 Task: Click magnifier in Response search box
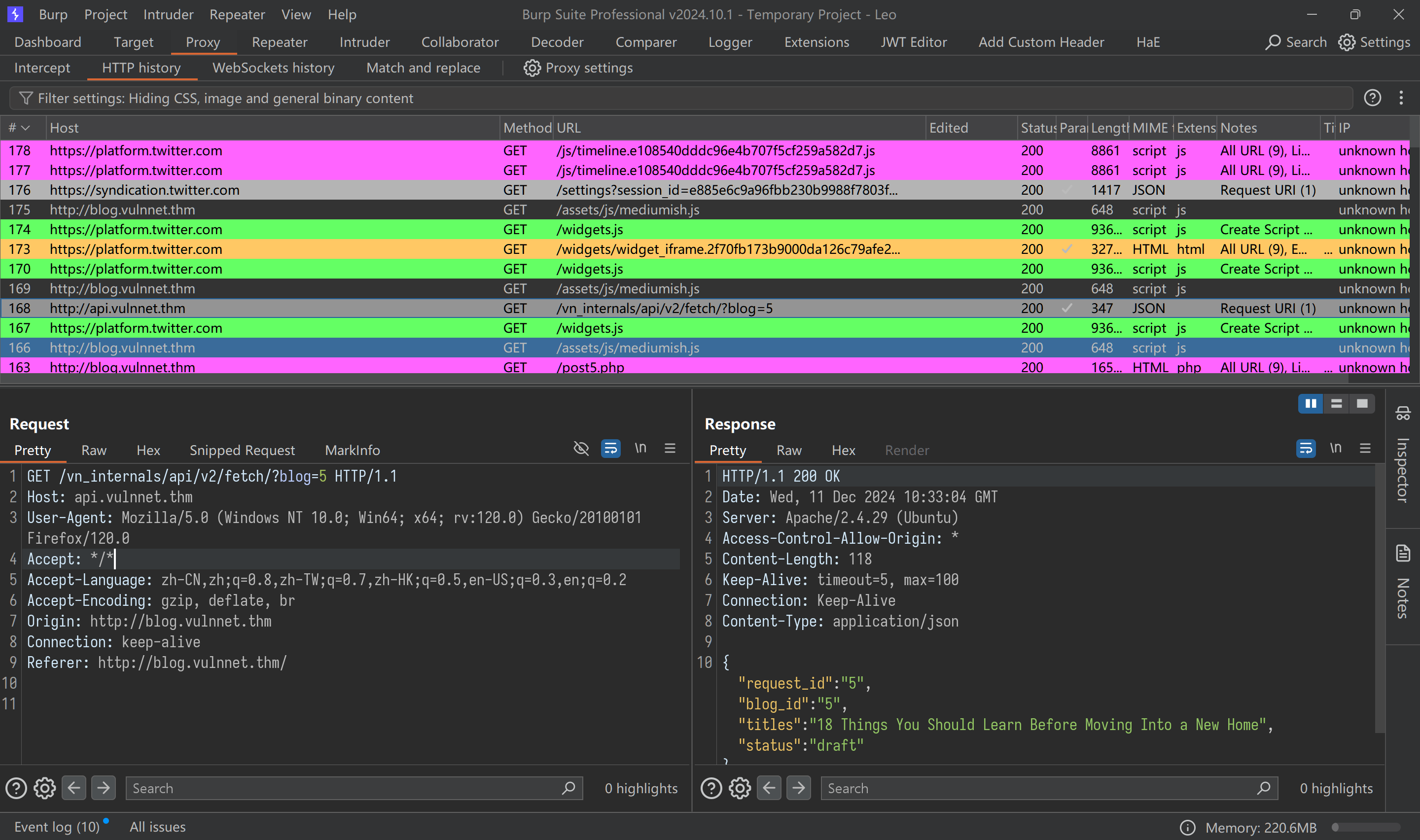1263,788
